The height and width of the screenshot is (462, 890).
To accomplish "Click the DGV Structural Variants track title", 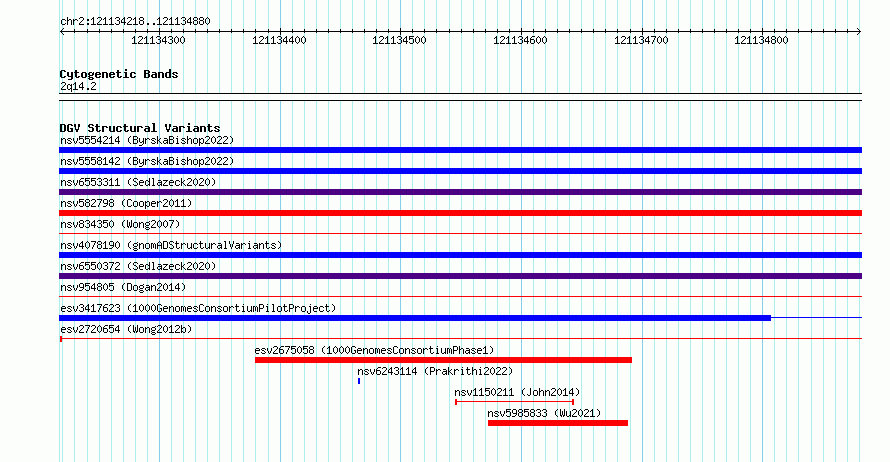I will click(140, 128).
